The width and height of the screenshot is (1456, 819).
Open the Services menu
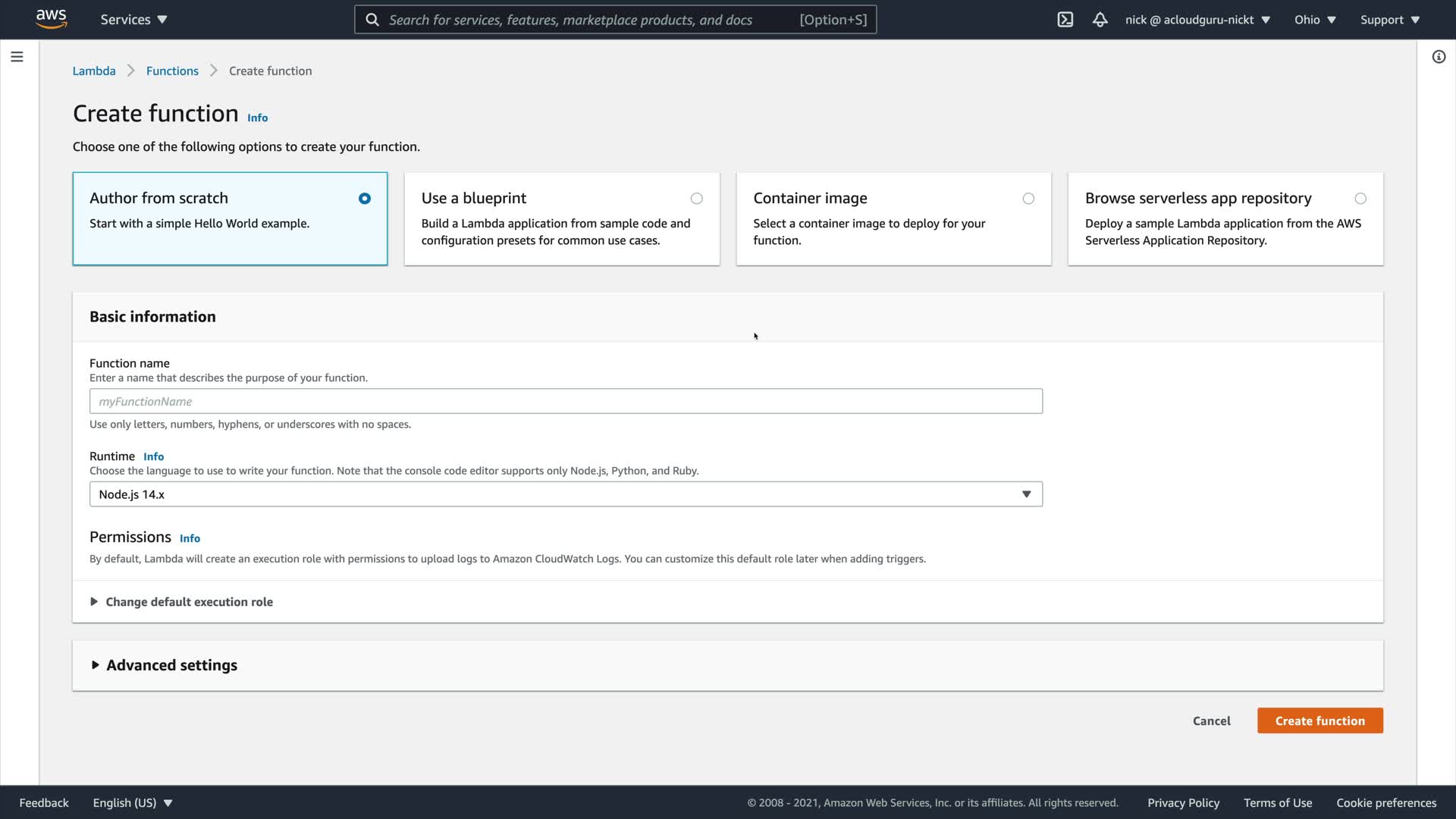pos(133,20)
